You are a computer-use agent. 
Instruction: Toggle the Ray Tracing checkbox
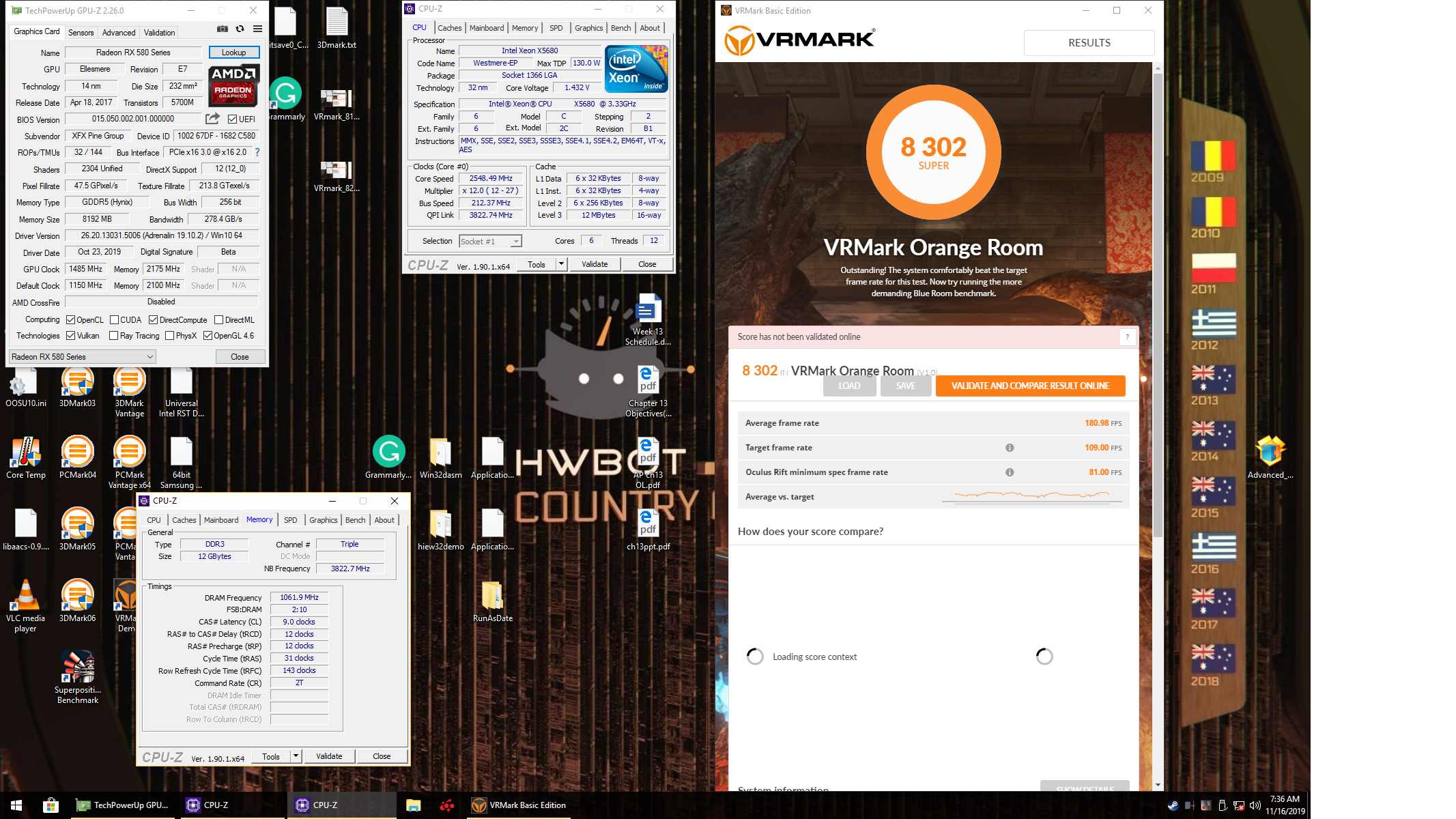point(114,335)
